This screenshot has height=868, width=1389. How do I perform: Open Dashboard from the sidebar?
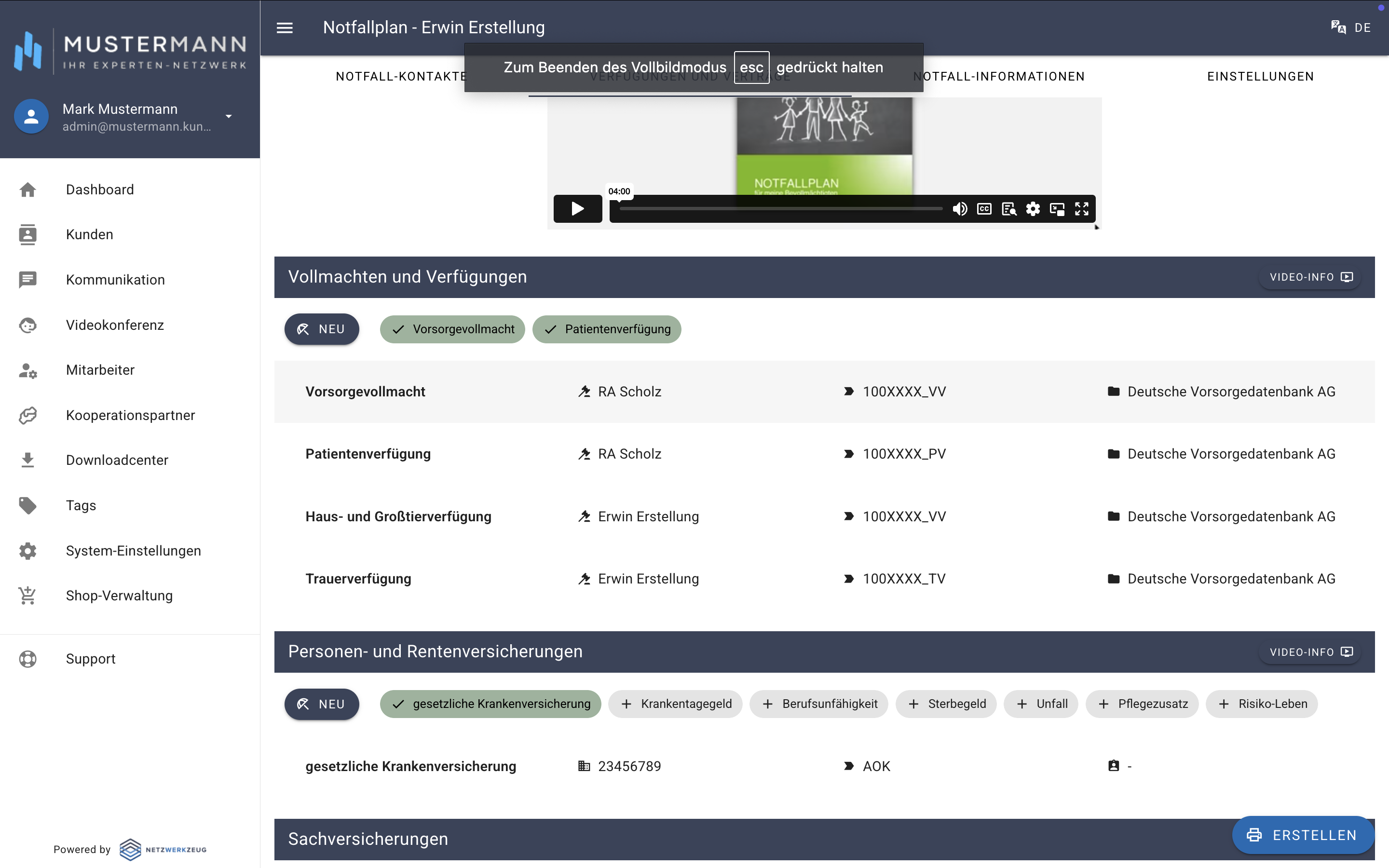130,190
